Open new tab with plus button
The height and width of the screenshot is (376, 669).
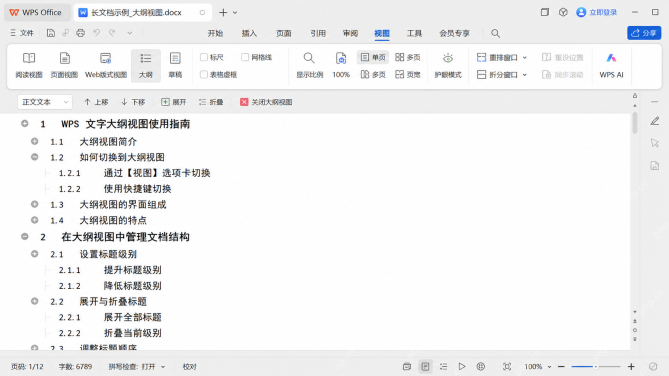(x=223, y=12)
